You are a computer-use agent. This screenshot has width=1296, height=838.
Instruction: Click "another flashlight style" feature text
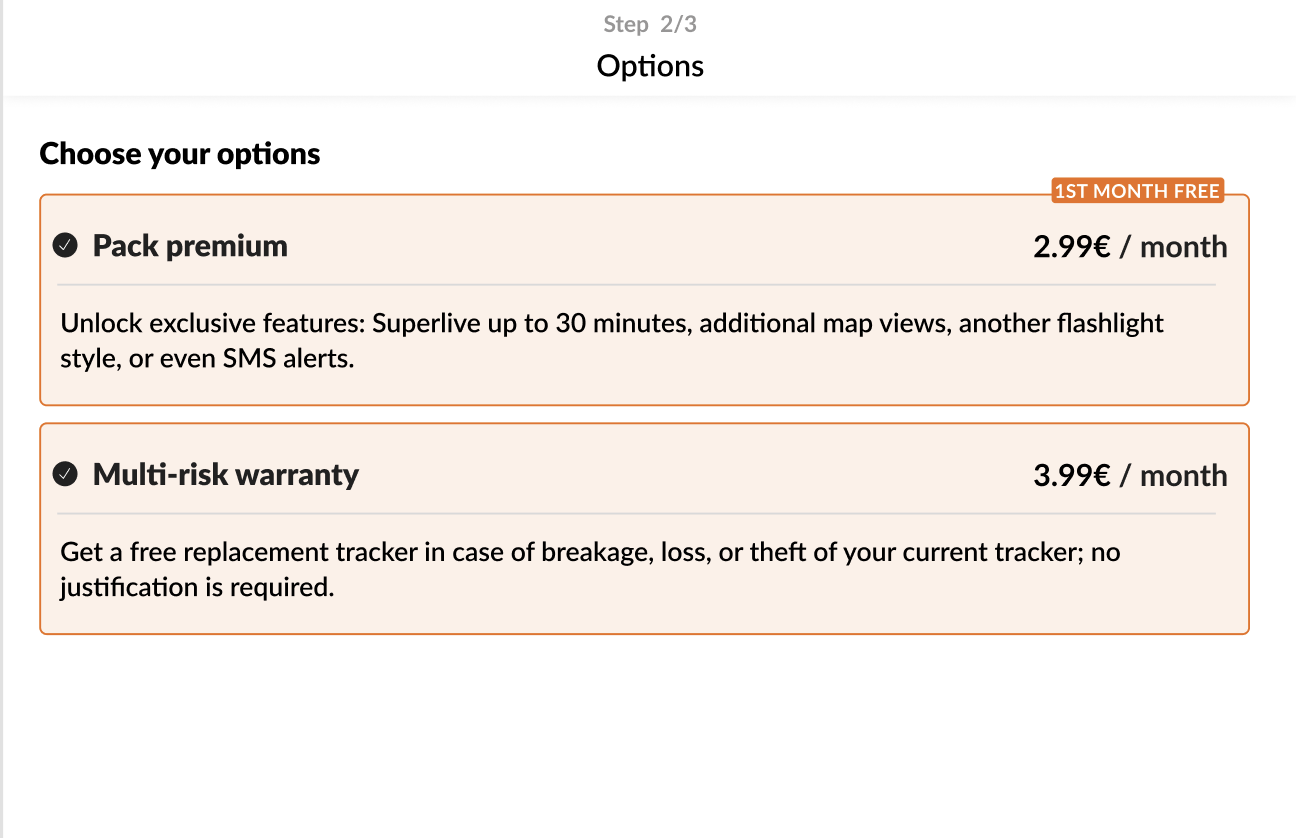(x=1060, y=324)
